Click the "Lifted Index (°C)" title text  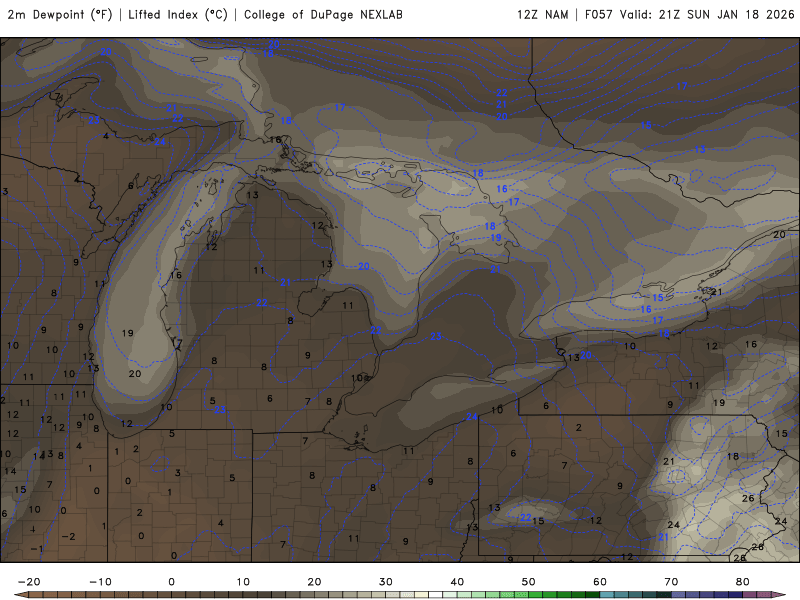pos(178,15)
